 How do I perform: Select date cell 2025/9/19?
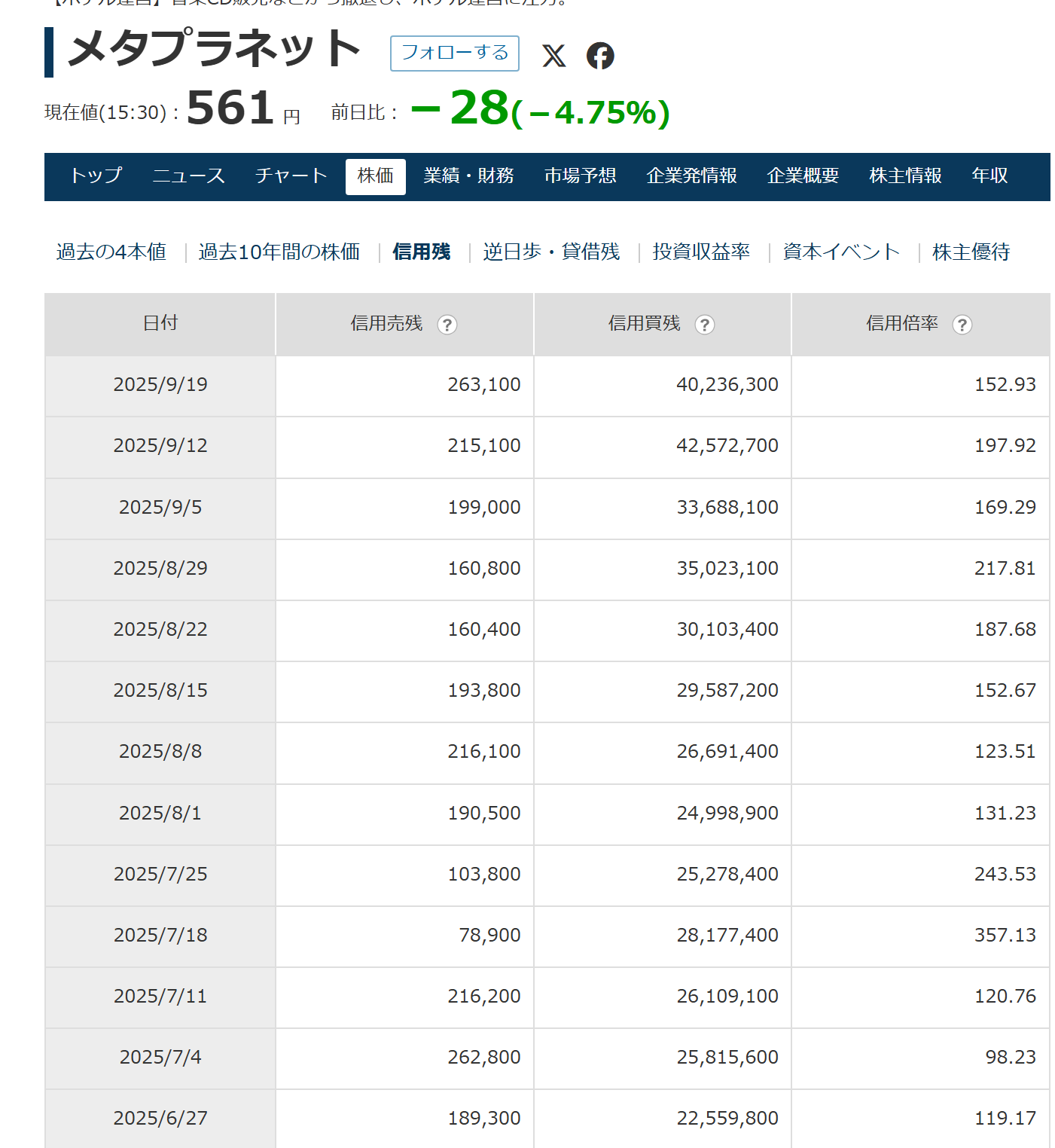click(160, 385)
